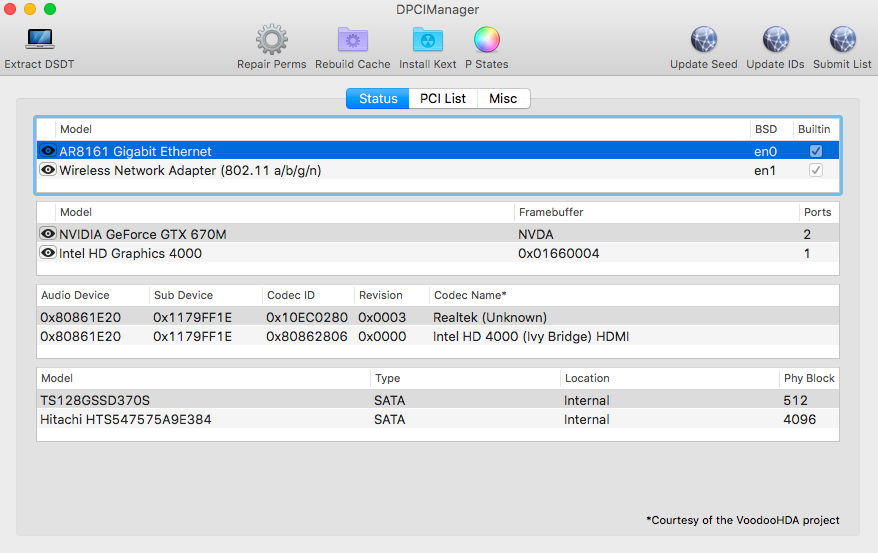Switch to the PCI List tab
Image resolution: width=878 pixels, height=553 pixels.
(x=443, y=99)
